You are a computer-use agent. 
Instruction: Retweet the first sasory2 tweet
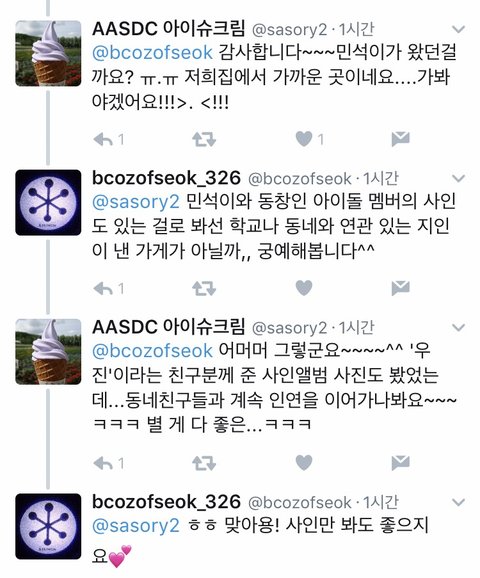click(204, 139)
